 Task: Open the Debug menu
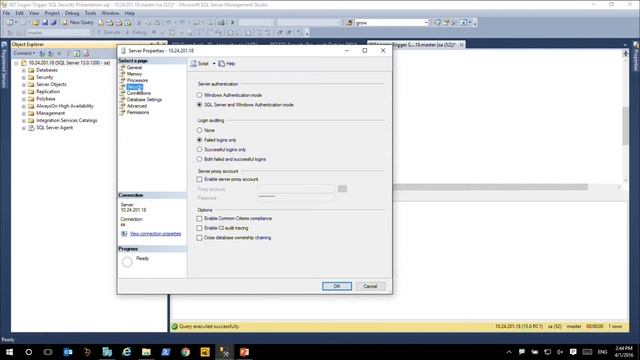[x=72, y=13]
